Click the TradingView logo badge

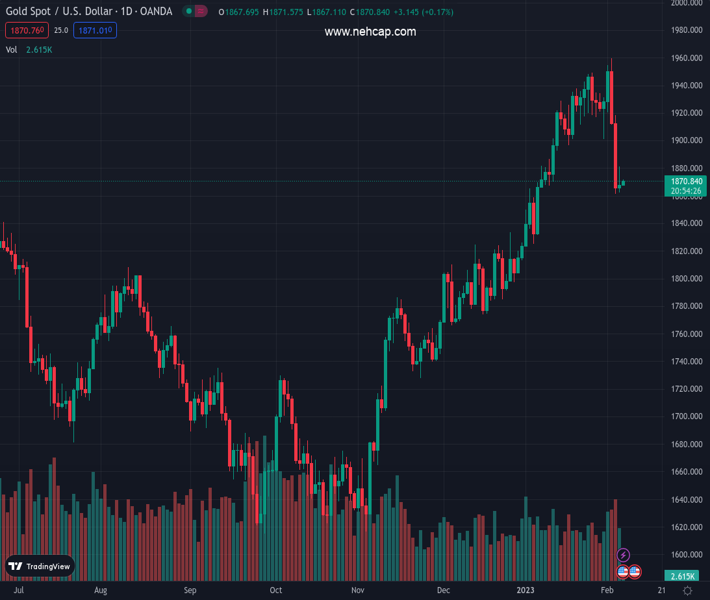tap(40, 566)
